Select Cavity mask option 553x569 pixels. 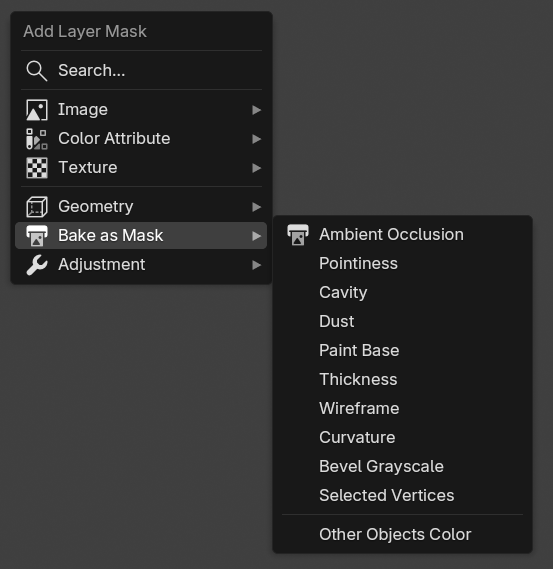402,292
